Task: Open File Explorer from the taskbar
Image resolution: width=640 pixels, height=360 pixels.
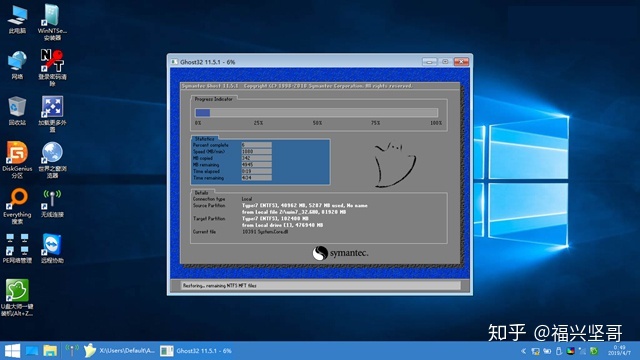Action: 50,351
